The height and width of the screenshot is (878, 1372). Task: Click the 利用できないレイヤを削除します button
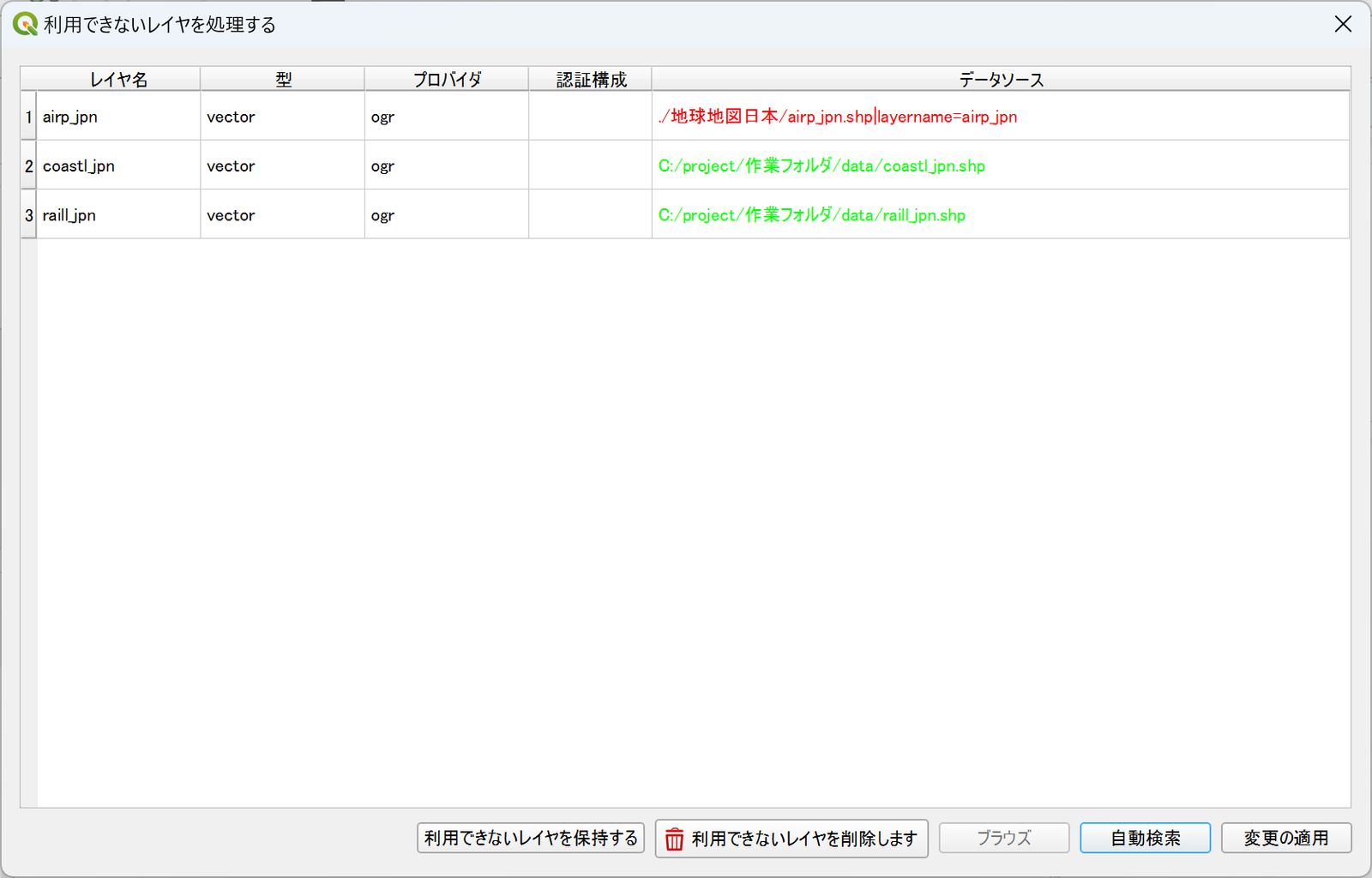tap(791, 839)
